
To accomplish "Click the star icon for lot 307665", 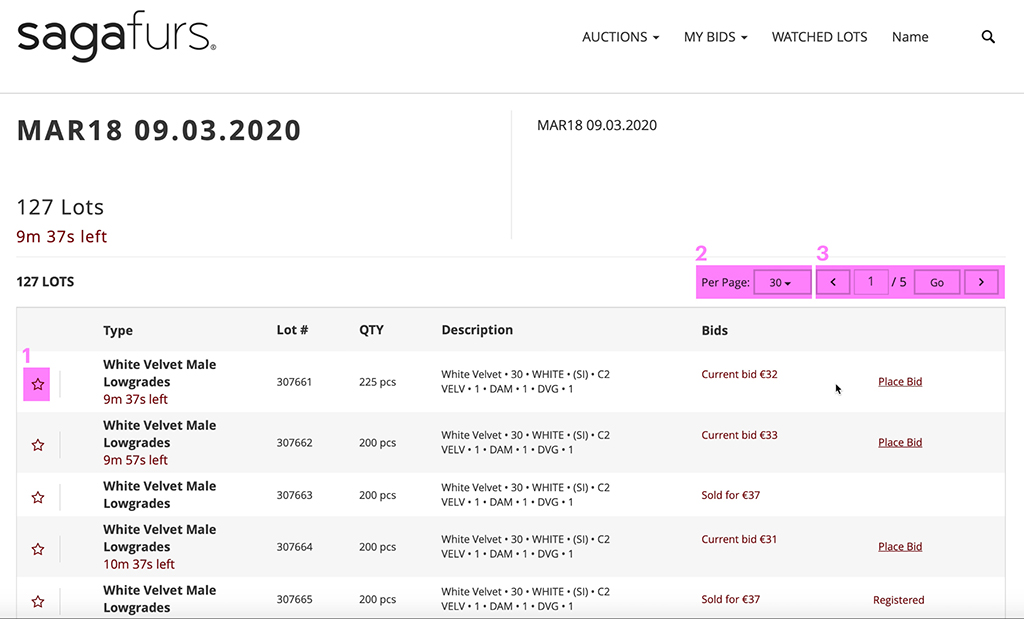I will [38, 601].
